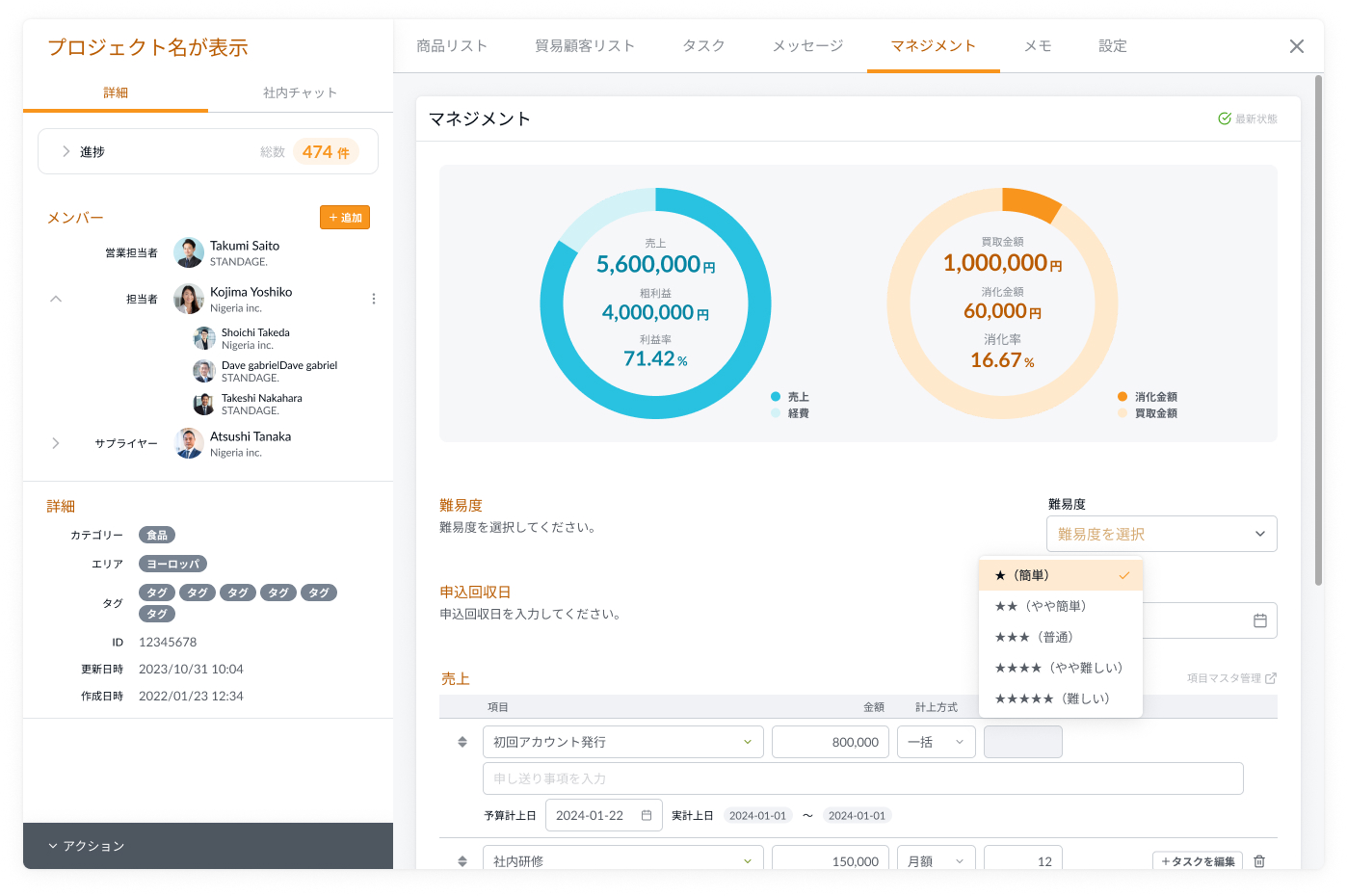Click the reorder handle of 社内研修 row
This screenshot has height=896, width=1347.
point(462,861)
